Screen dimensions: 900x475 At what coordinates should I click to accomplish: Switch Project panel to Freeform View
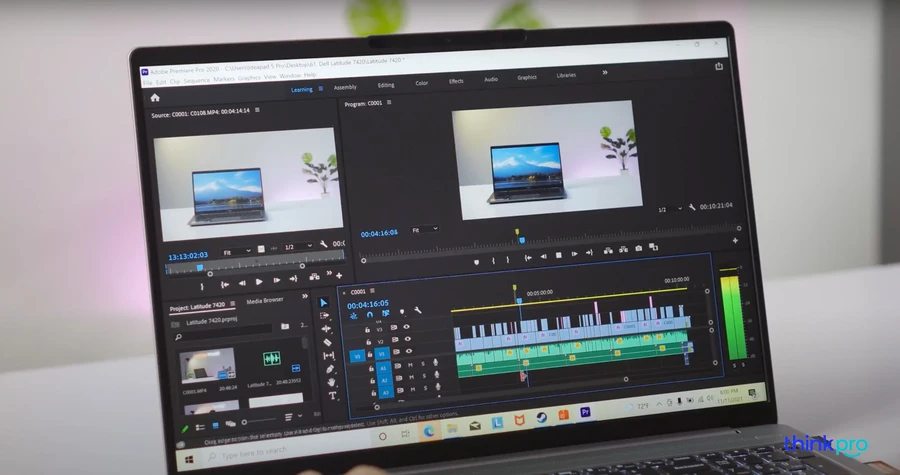[231, 424]
